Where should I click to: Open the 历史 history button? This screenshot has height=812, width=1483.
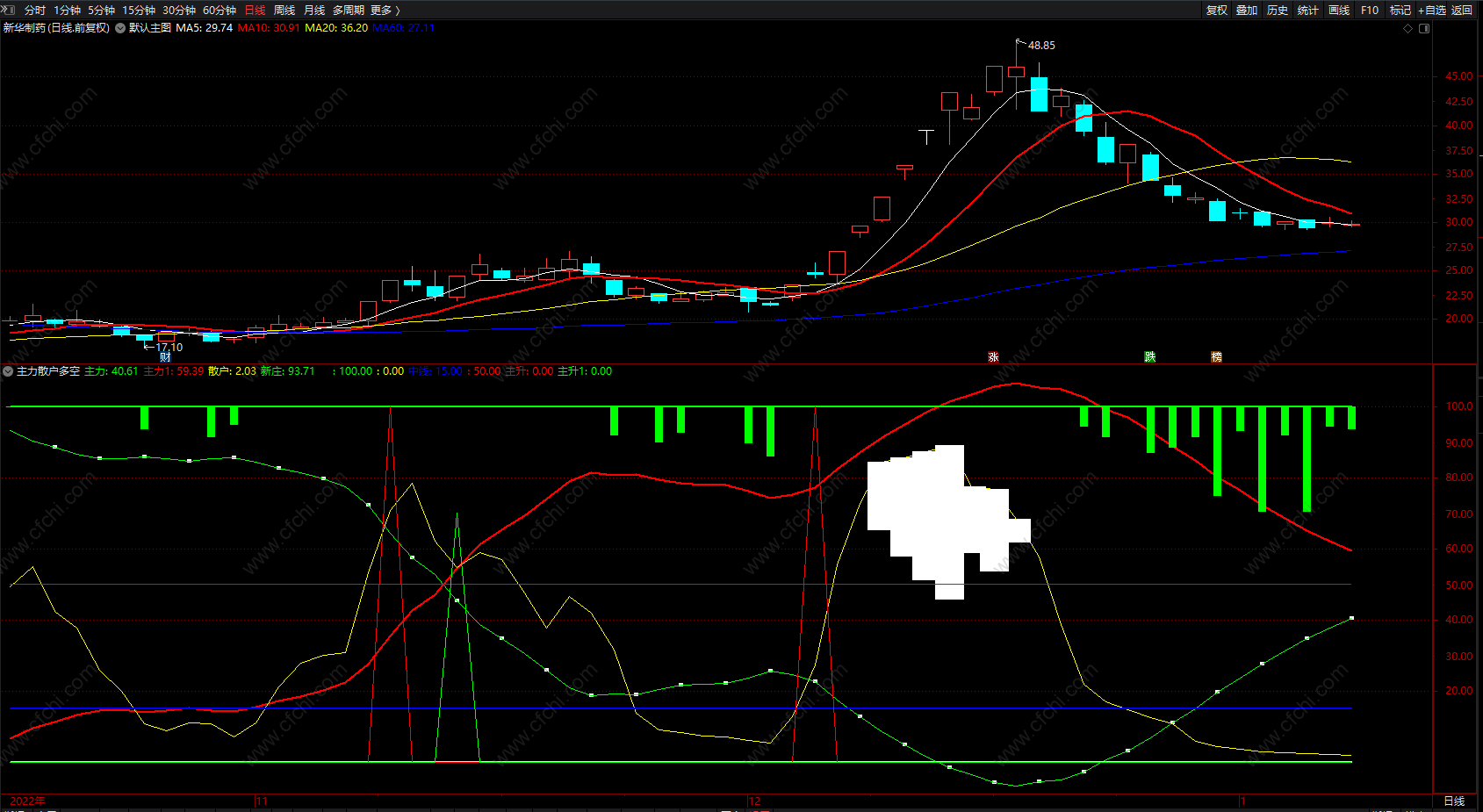[1278, 11]
